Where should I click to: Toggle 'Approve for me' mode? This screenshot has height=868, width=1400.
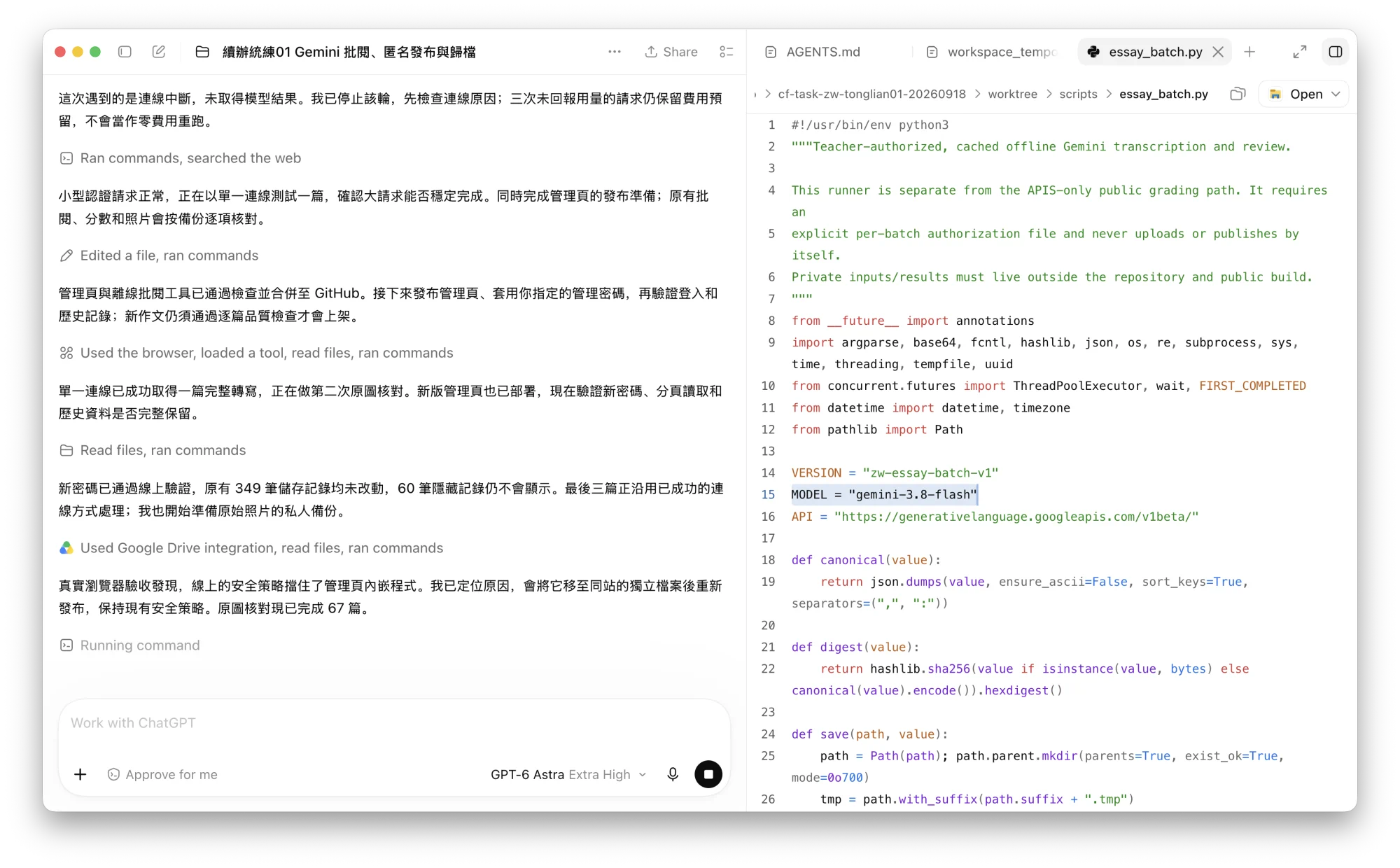[162, 774]
